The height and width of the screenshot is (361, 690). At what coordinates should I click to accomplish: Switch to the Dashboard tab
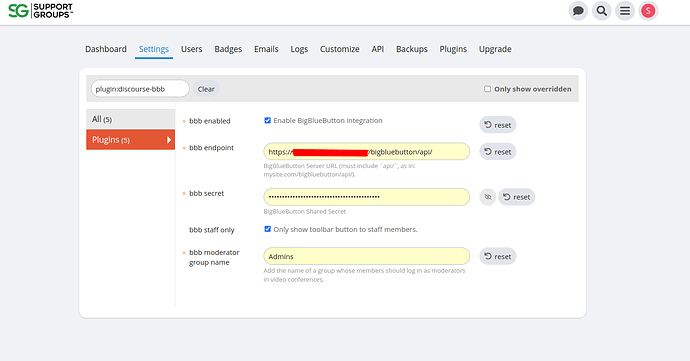click(106, 49)
